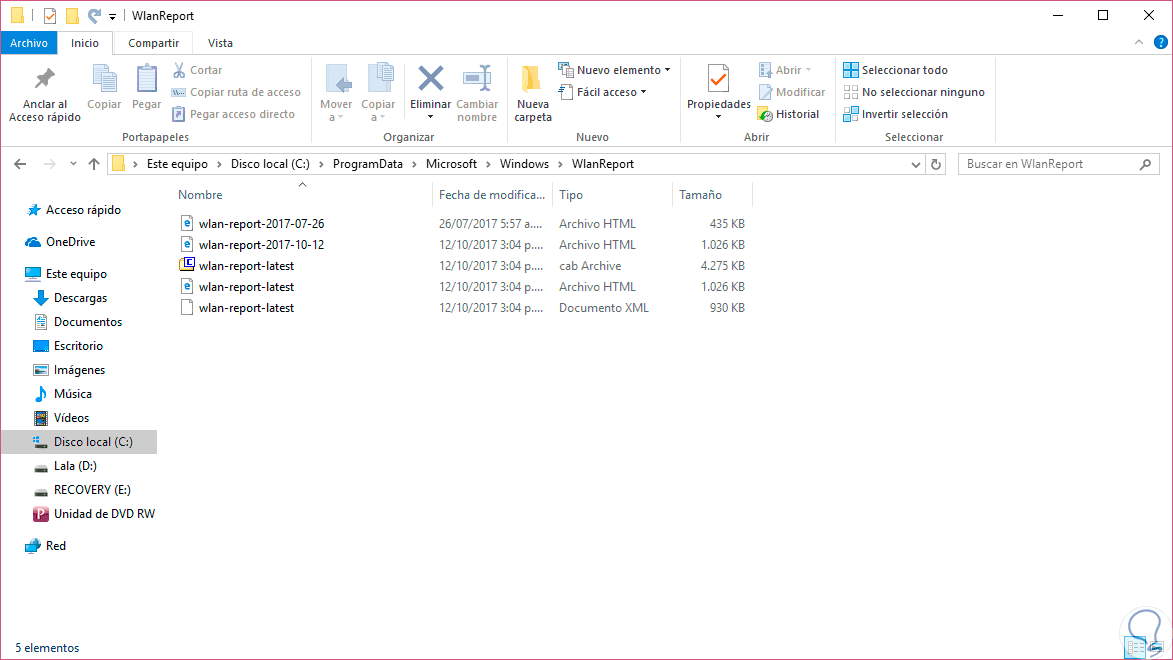Click Este equipo in the address path
This screenshot has width=1173, height=660.
(177, 164)
